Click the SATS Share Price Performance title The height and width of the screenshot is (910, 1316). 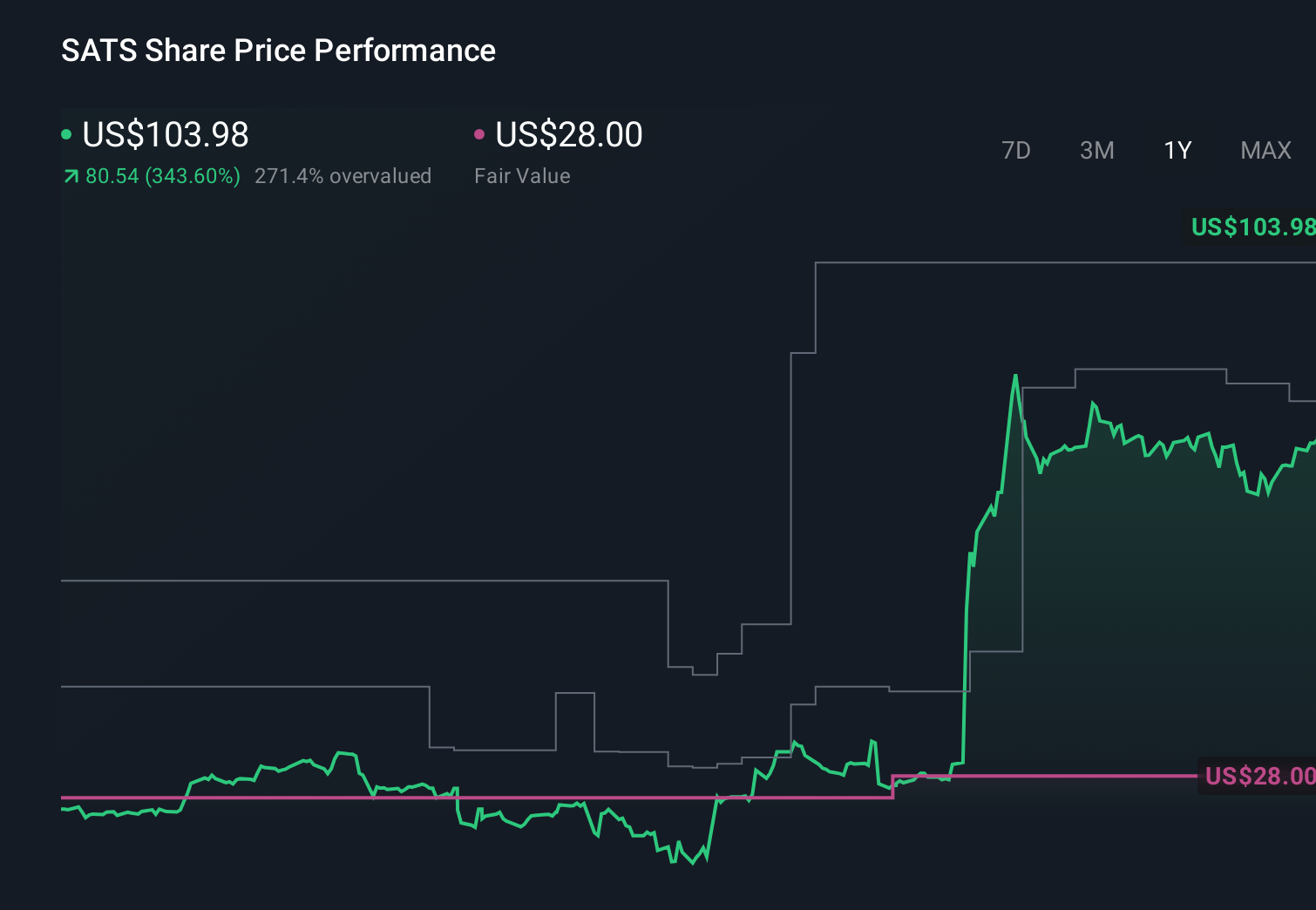tap(278, 51)
